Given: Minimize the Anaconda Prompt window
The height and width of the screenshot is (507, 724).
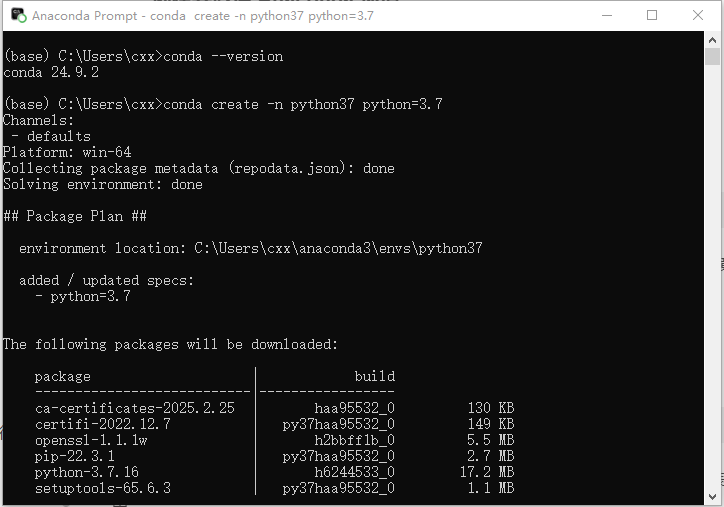Looking at the screenshot, I should point(607,15).
